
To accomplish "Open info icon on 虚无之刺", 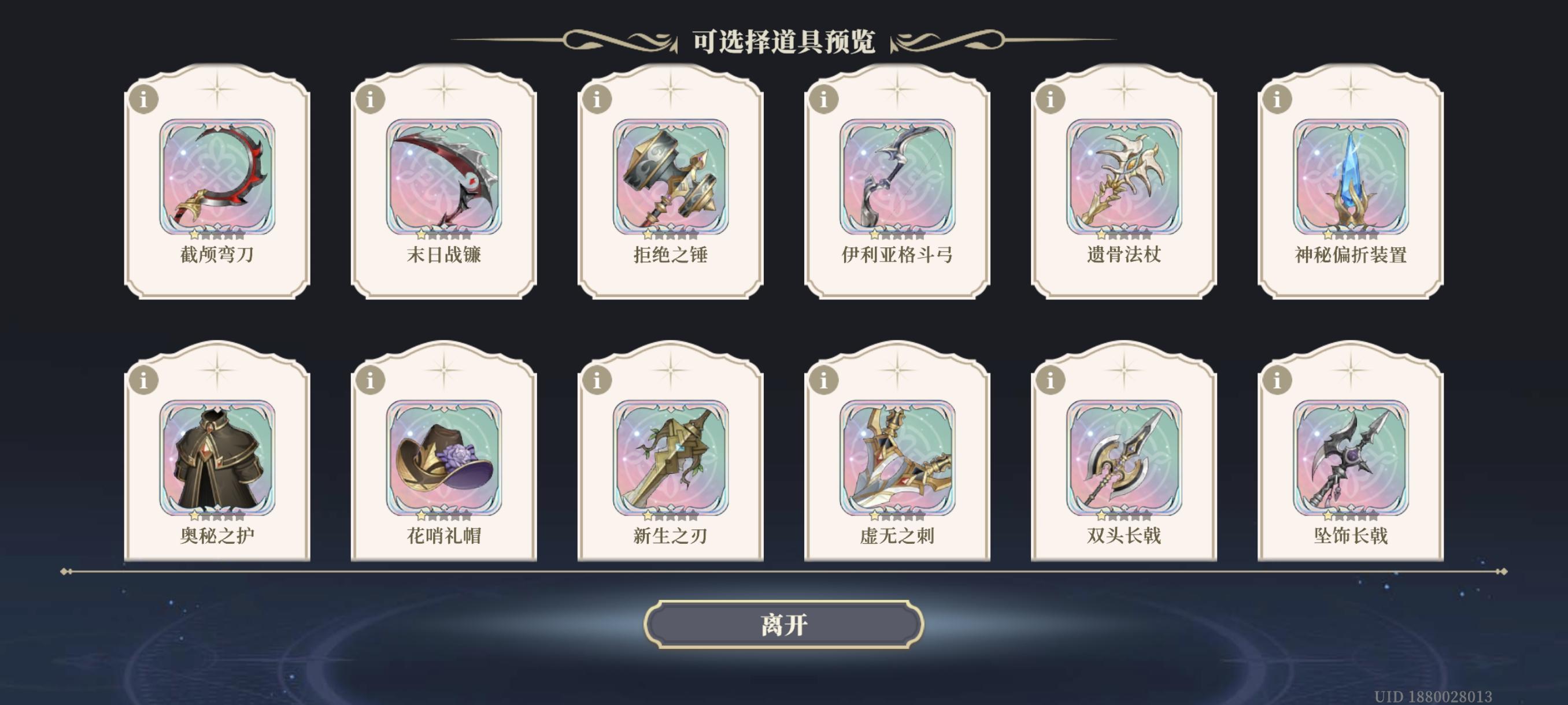I will [823, 380].
